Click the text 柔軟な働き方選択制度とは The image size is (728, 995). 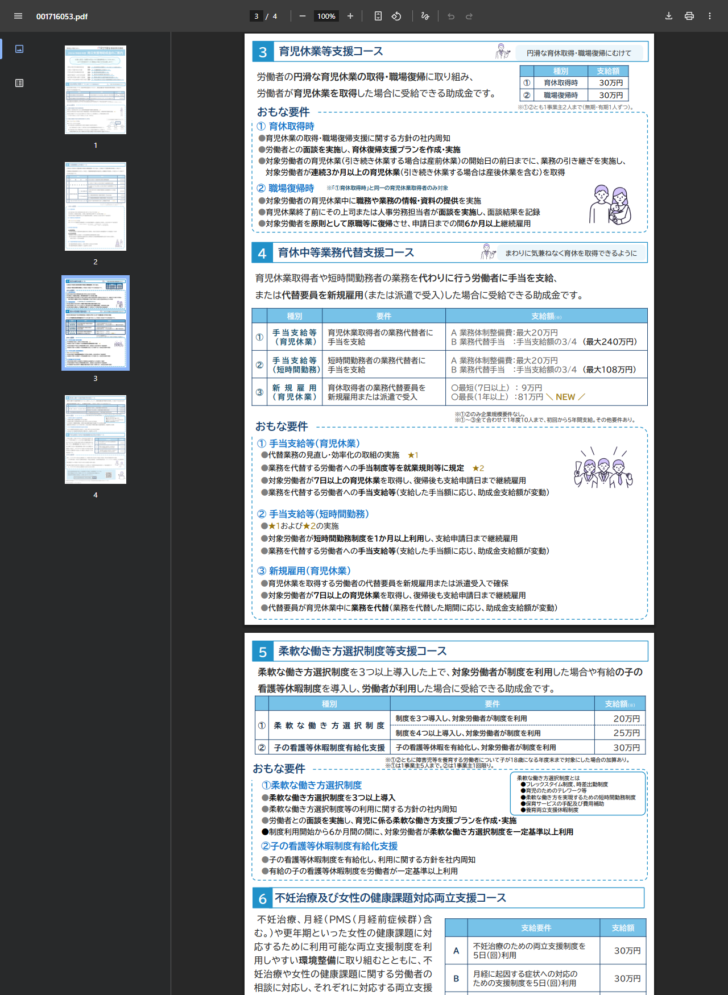coord(548,778)
